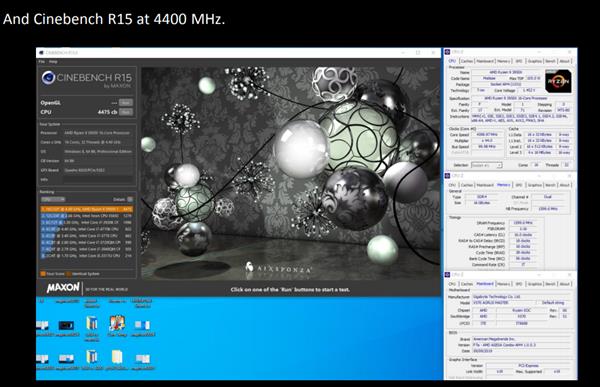The image size is (600, 387).
Task: Switch to About tab in Mainboard-tab CPU-Z window
Action: pyautogui.click(x=564, y=284)
